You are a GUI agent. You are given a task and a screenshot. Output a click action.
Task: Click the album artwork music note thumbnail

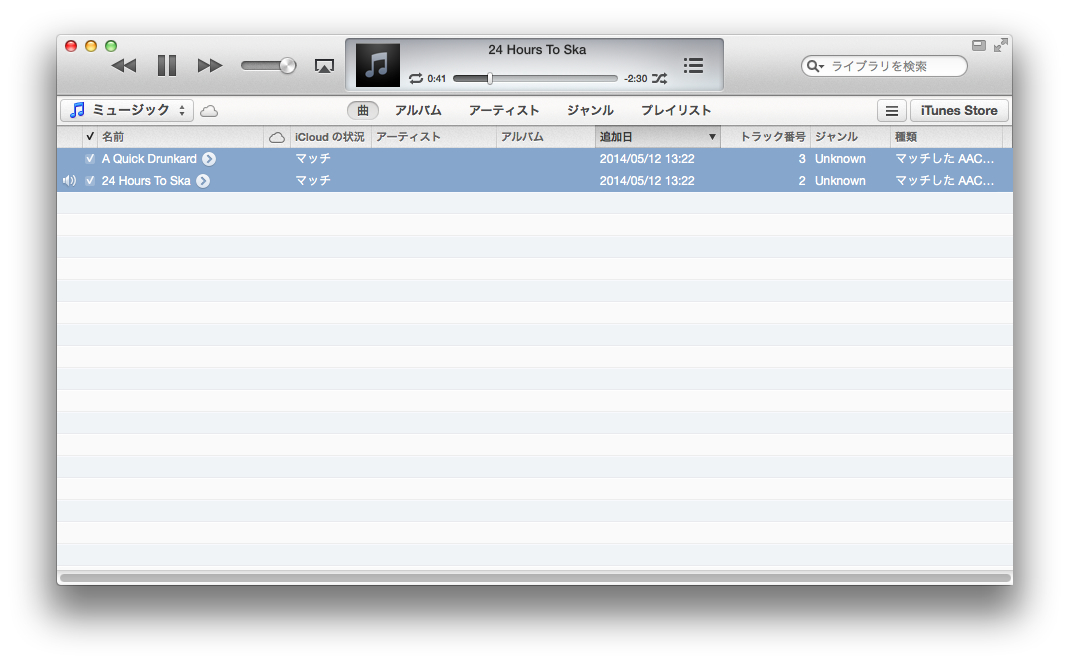(x=378, y=65)
